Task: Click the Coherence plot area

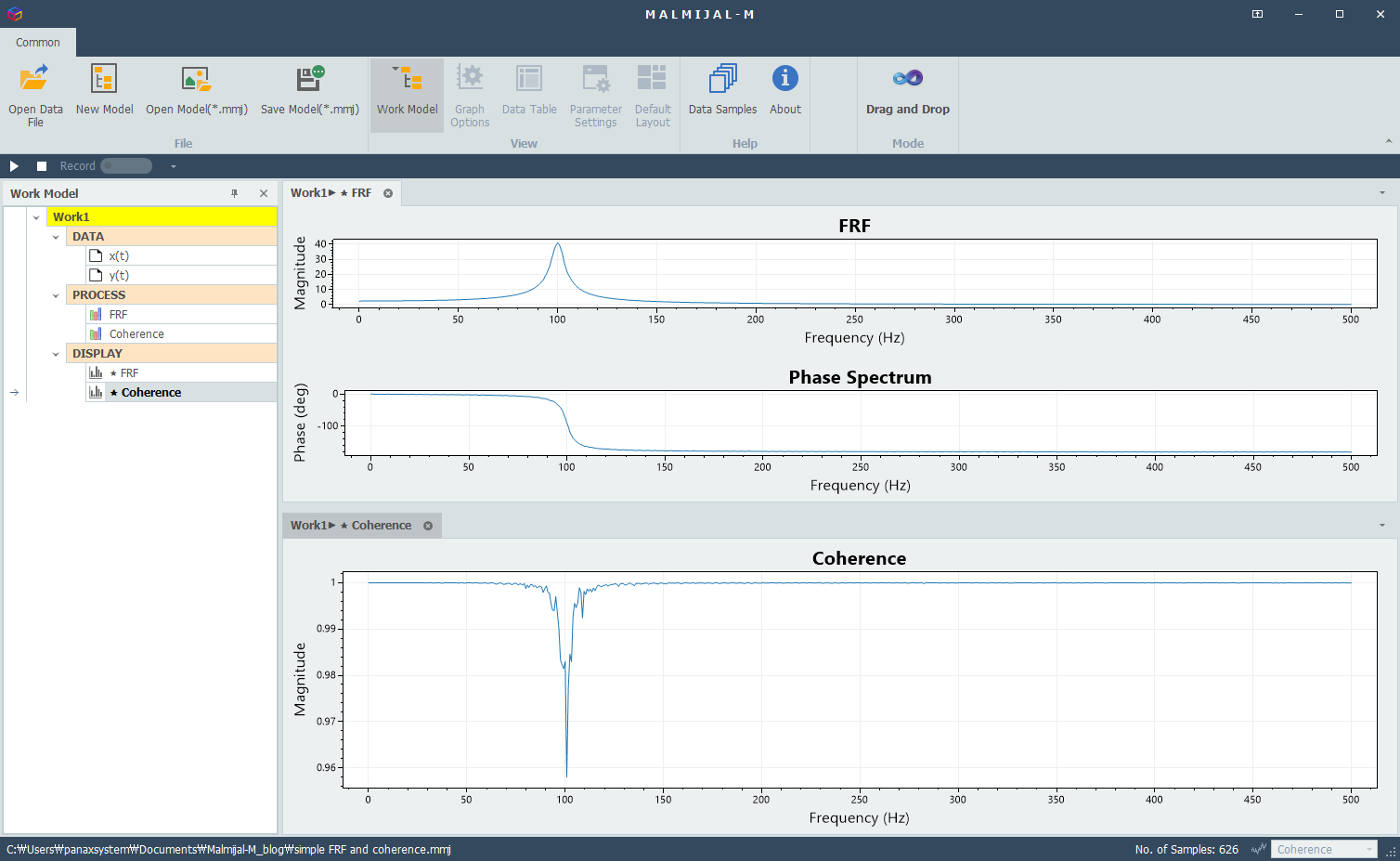Action: [860, 680]
